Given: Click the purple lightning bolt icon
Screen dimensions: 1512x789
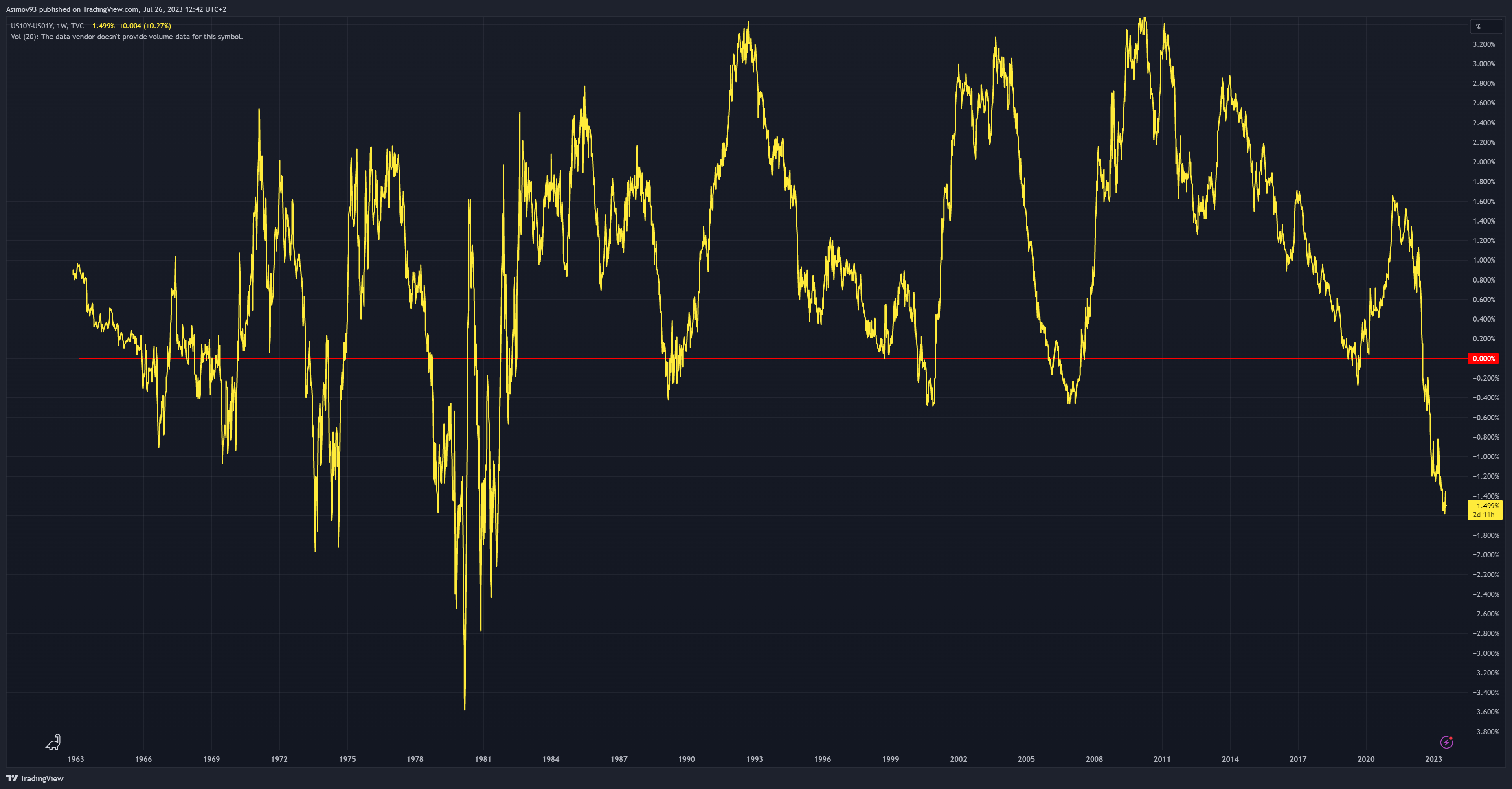Looking at the screenshot, I should point(1446,742).
